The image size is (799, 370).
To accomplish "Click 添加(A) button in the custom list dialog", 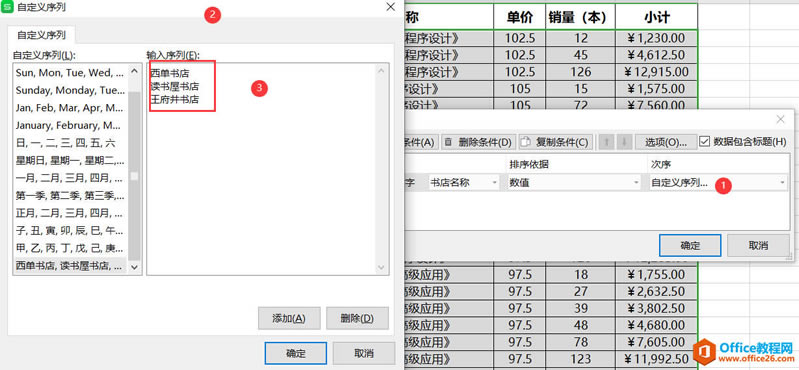I will coord(289,319).
